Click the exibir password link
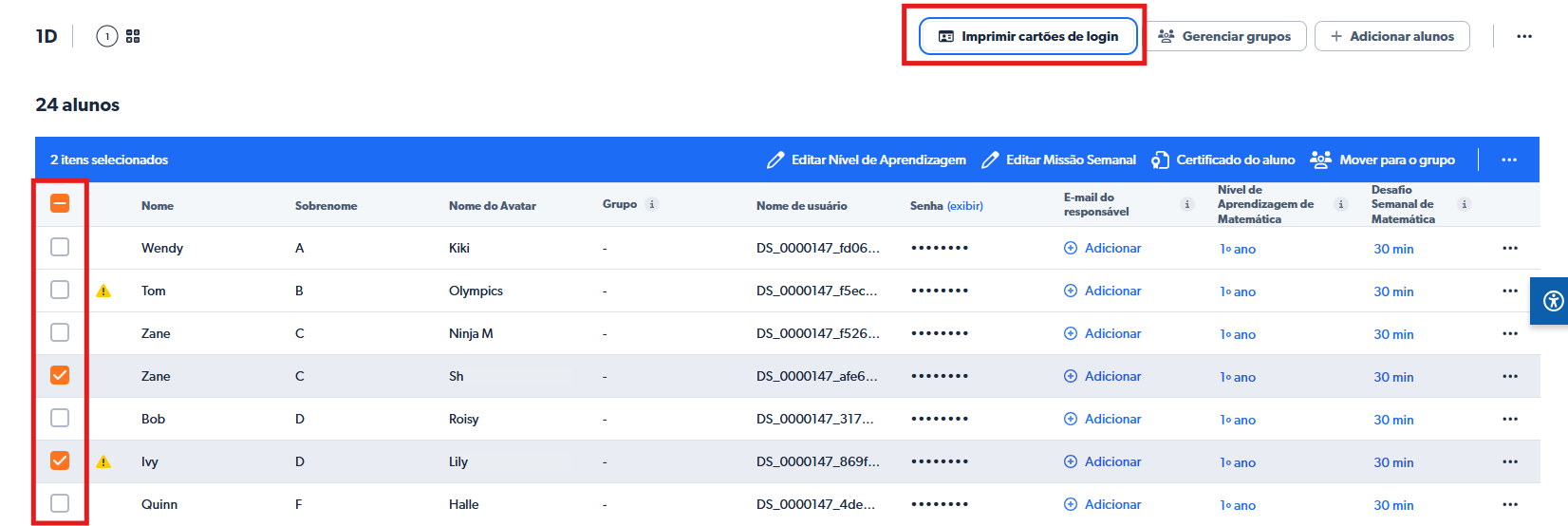The width and height of the screenshot is (1568, 526). tap(965, 205)
